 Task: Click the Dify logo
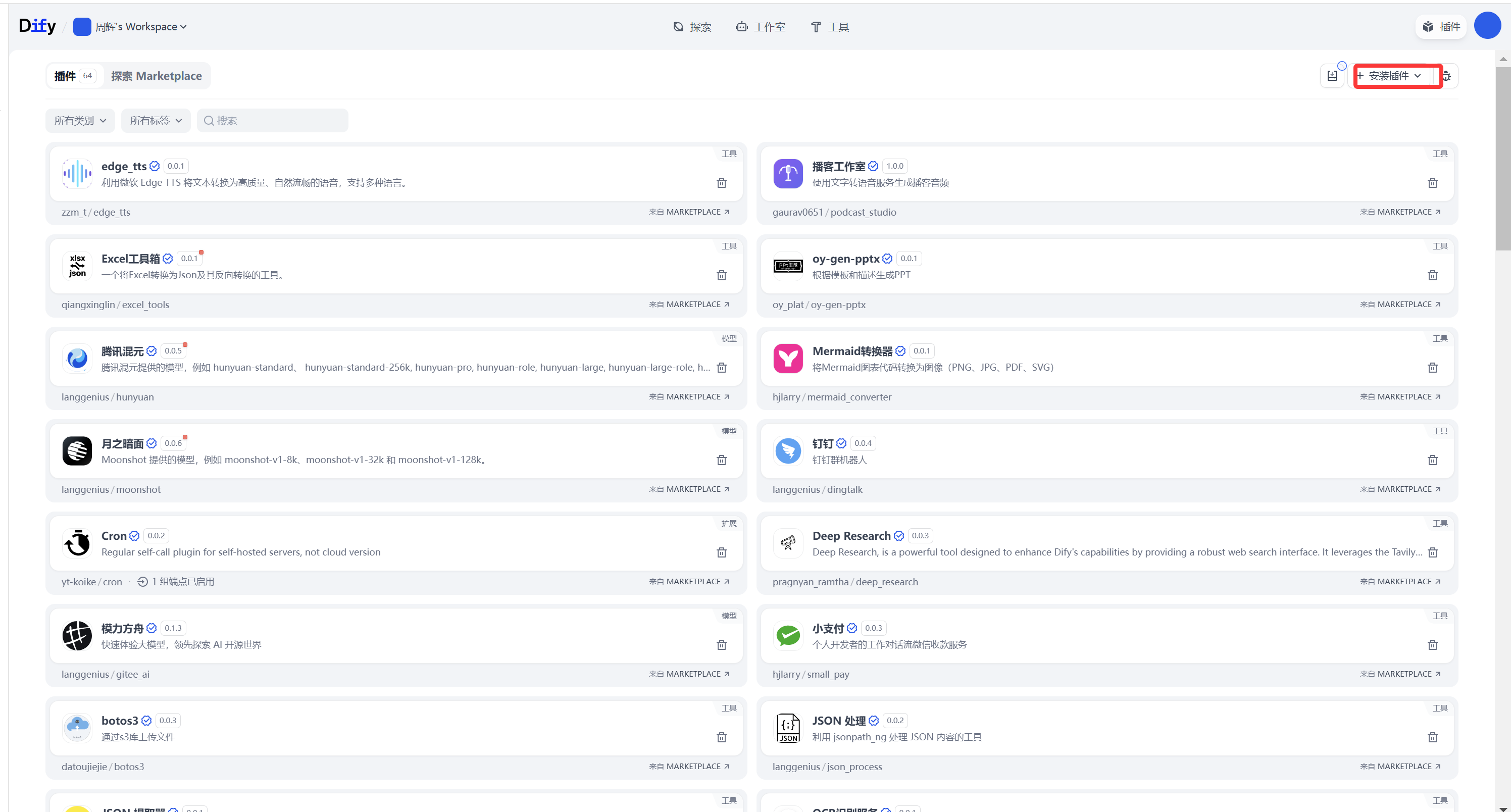37,26
